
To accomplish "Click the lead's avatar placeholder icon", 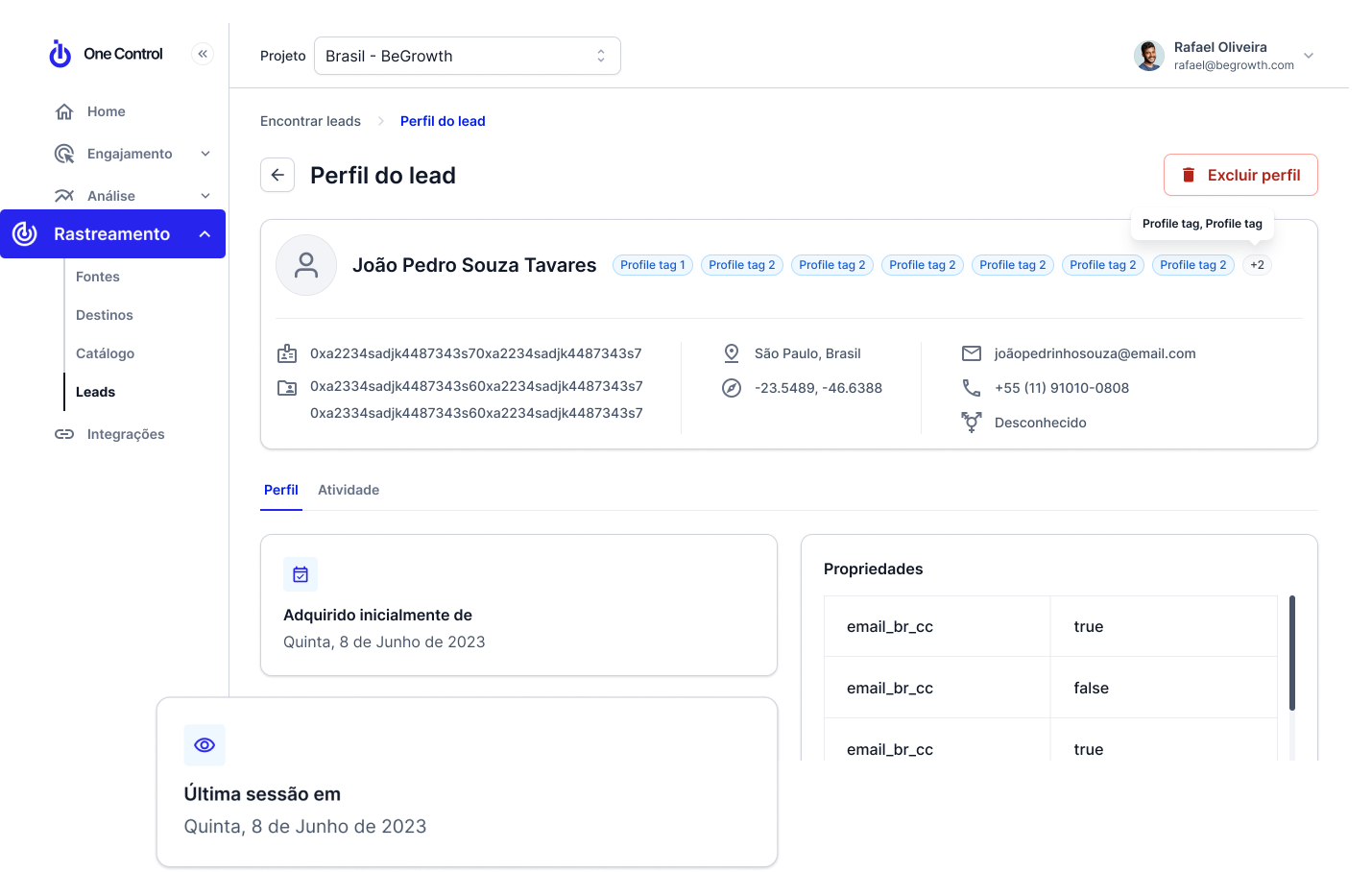I will [306, 265].
